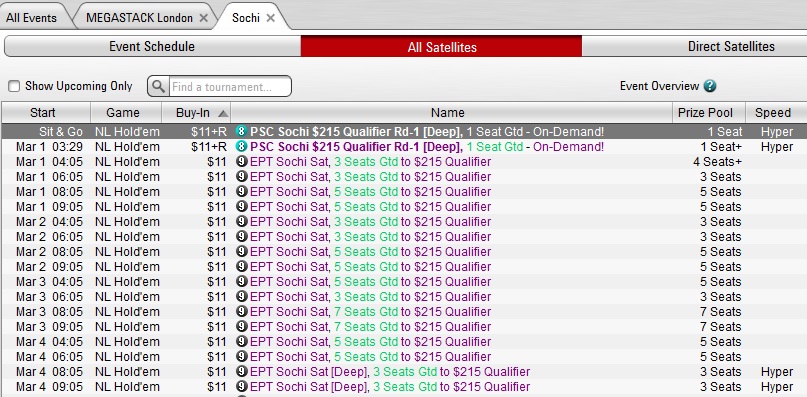
Task: Click the 'Mar 3 06:05' start time cell
Action: click(x=49, y=297)
